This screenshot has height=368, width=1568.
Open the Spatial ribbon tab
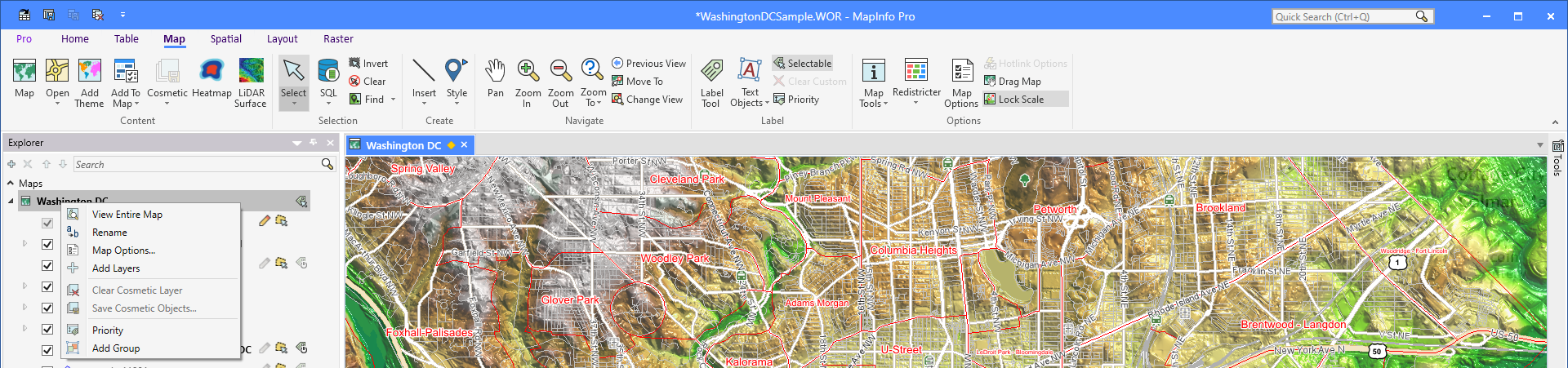[226, 39]
